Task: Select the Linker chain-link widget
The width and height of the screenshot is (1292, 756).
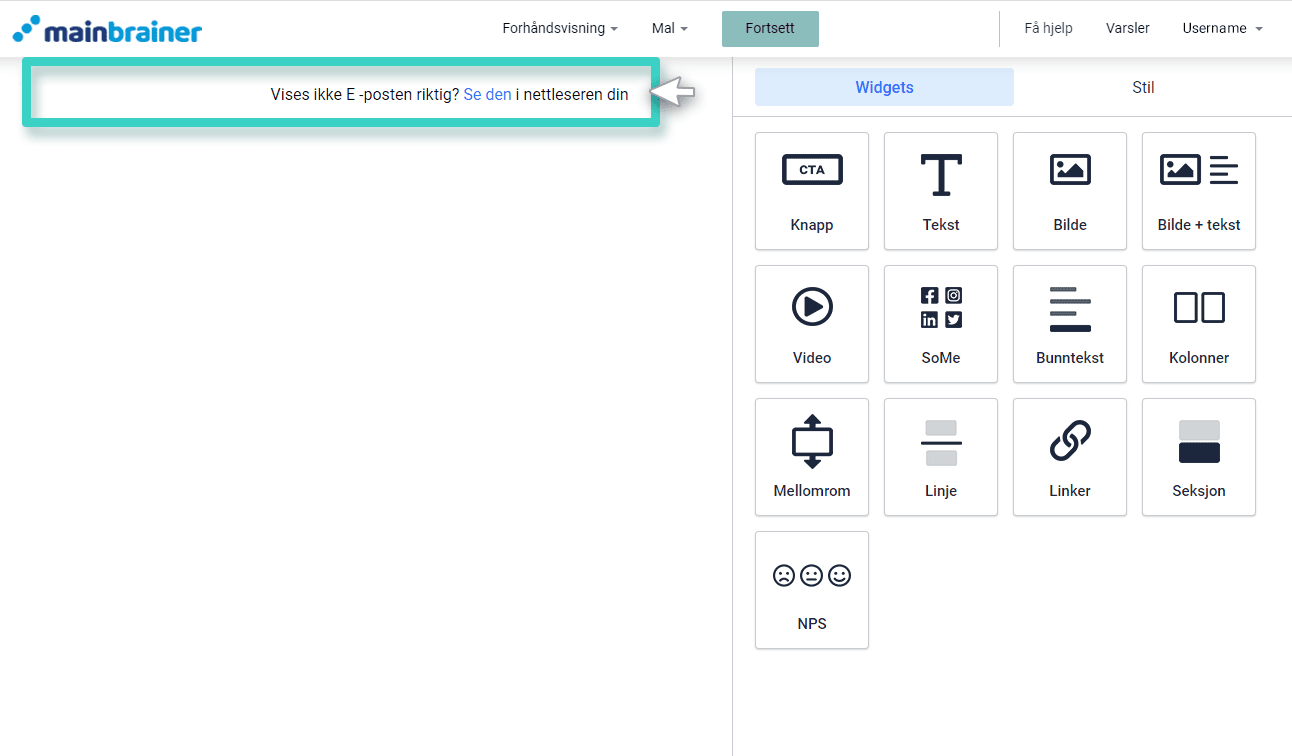Action: point(1069,457)
